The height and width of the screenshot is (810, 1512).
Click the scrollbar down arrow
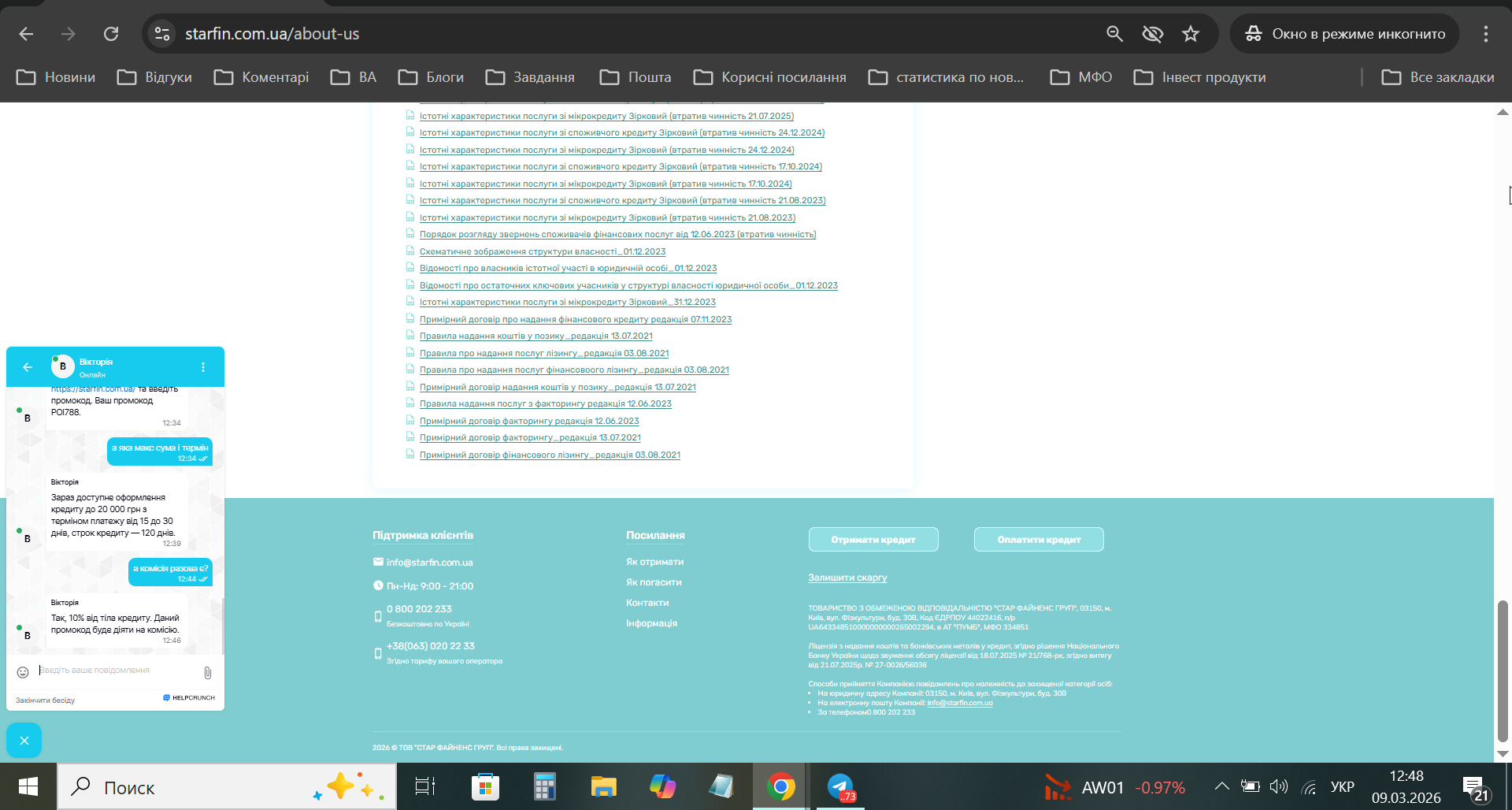tap(1503, 754)
